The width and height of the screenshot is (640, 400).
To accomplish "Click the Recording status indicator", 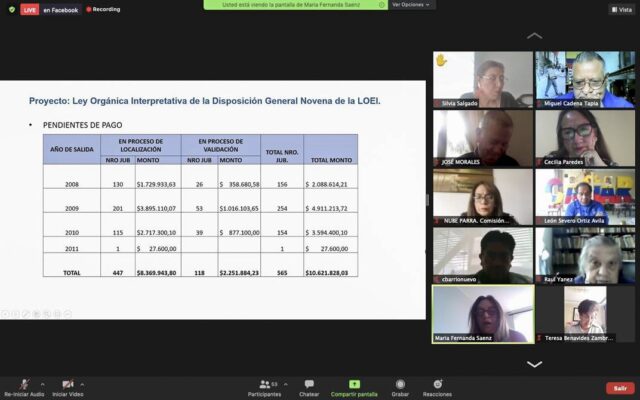I will coord(103,9).
